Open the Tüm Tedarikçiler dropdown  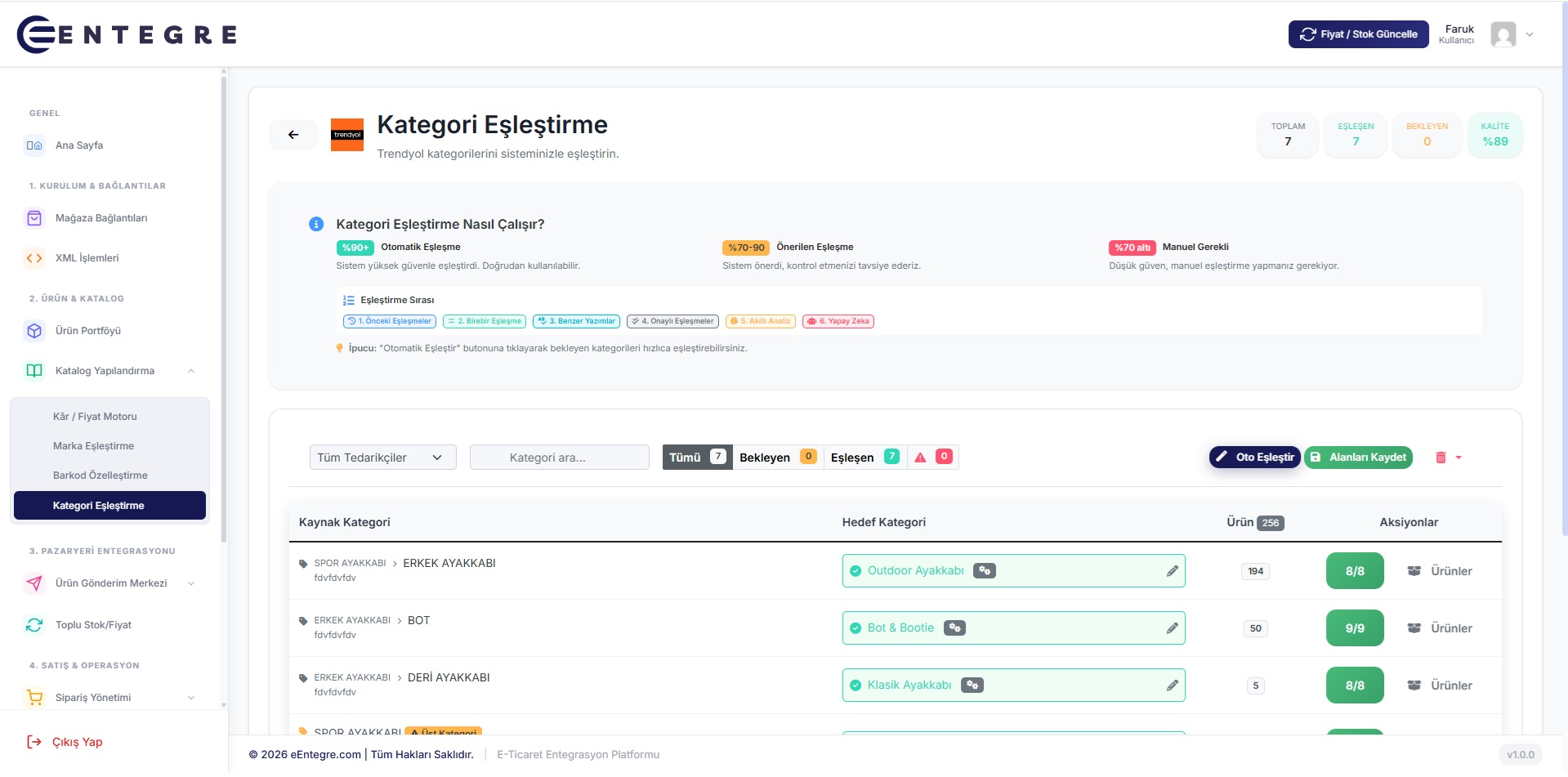click(x=382, y=458)
